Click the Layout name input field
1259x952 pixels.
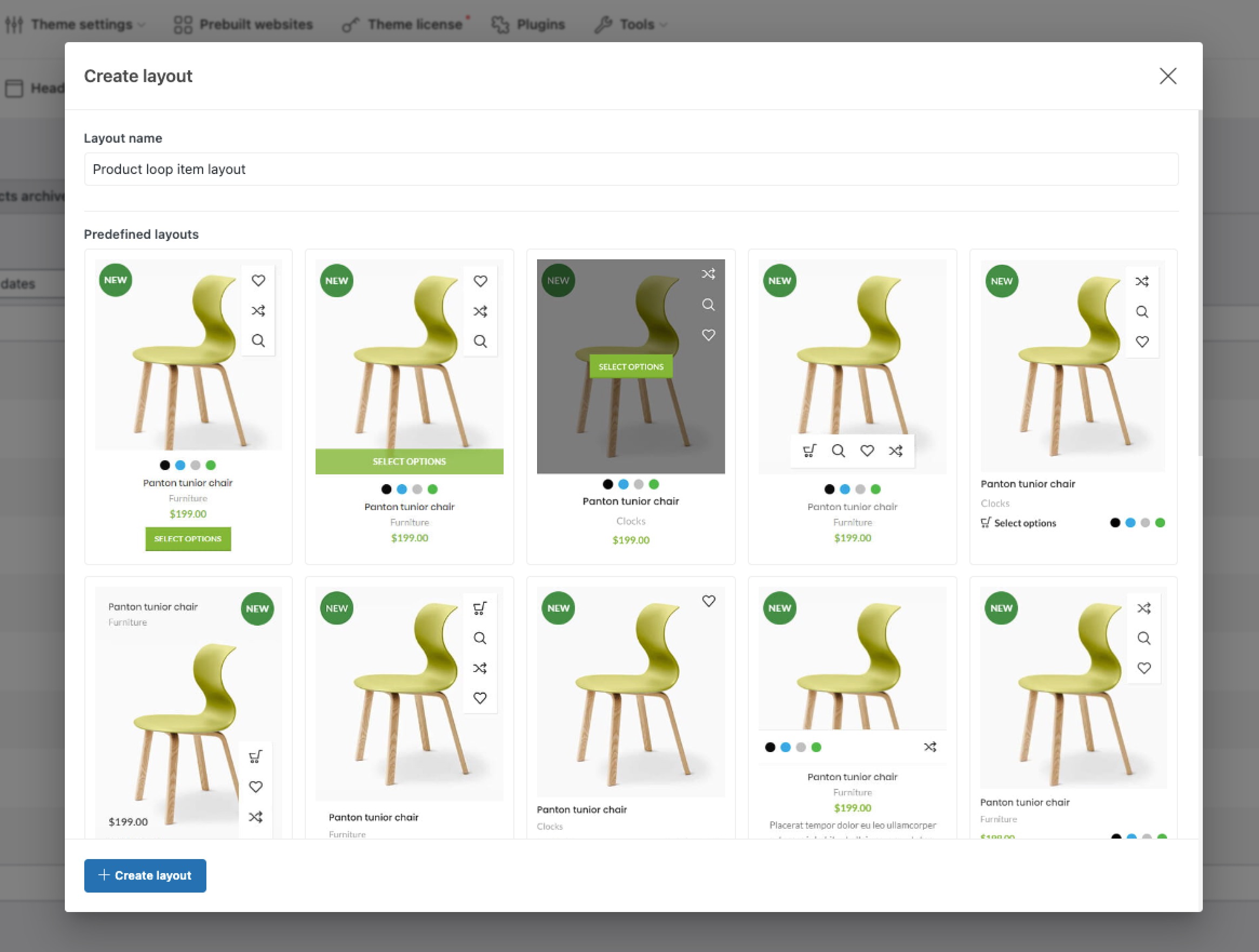point(631,170)
